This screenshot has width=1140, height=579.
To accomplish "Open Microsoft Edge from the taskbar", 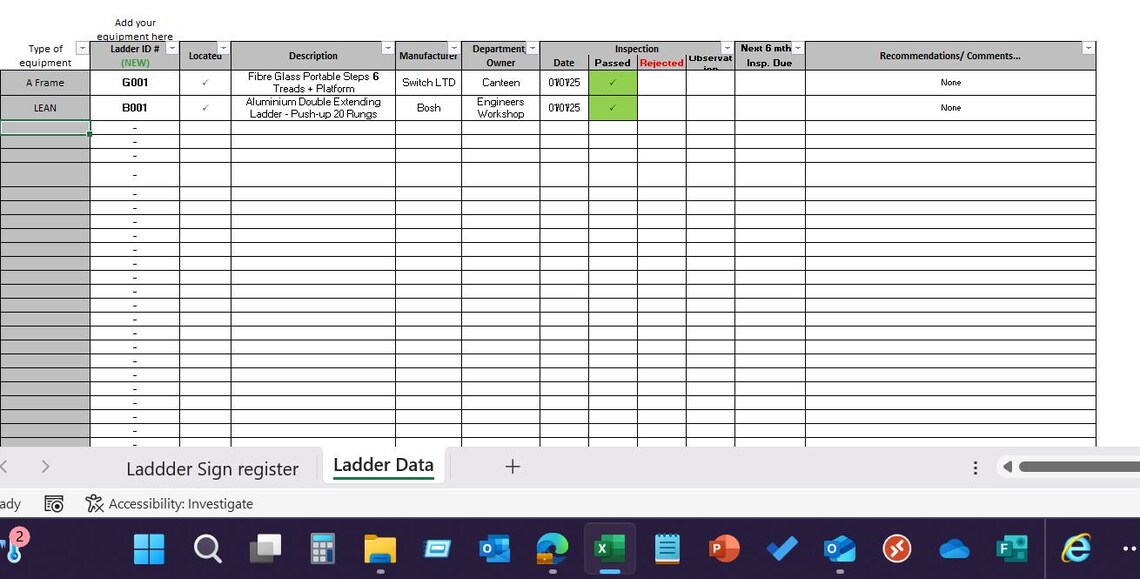I will click(x=552, y=548).
